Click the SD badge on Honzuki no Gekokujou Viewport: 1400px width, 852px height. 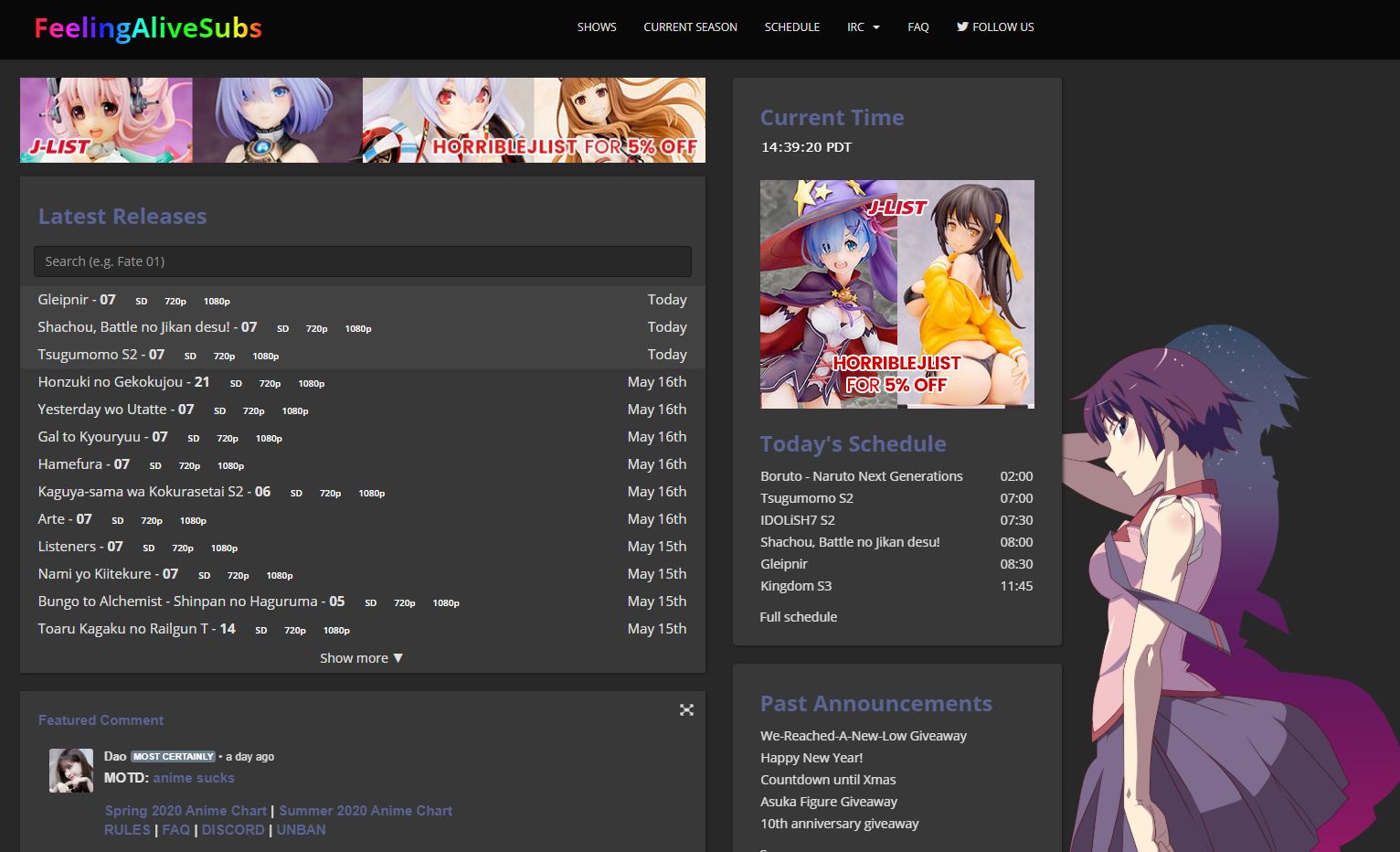click(x=236, y=384)
